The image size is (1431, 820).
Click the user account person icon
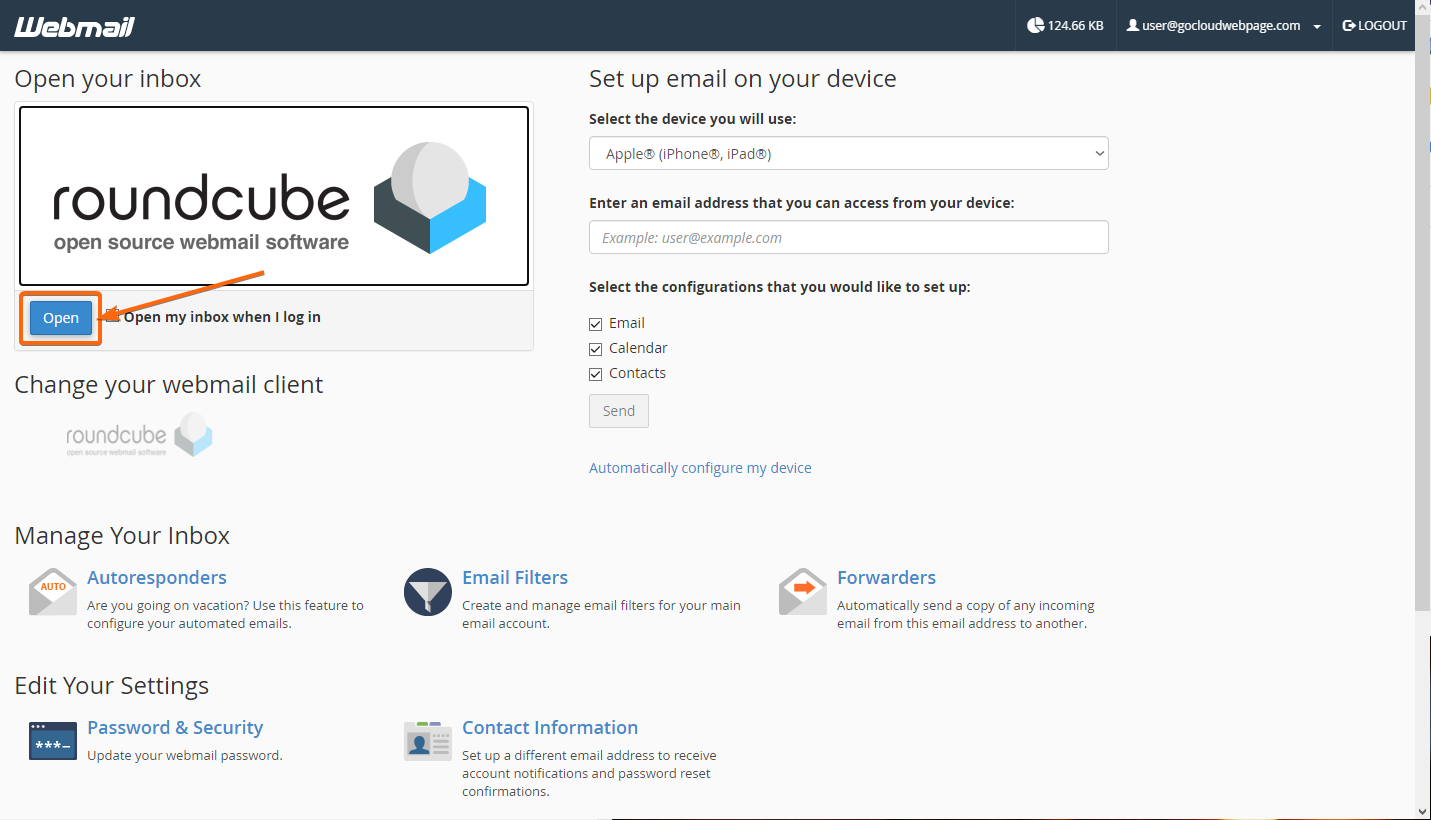click(1133, 25)
